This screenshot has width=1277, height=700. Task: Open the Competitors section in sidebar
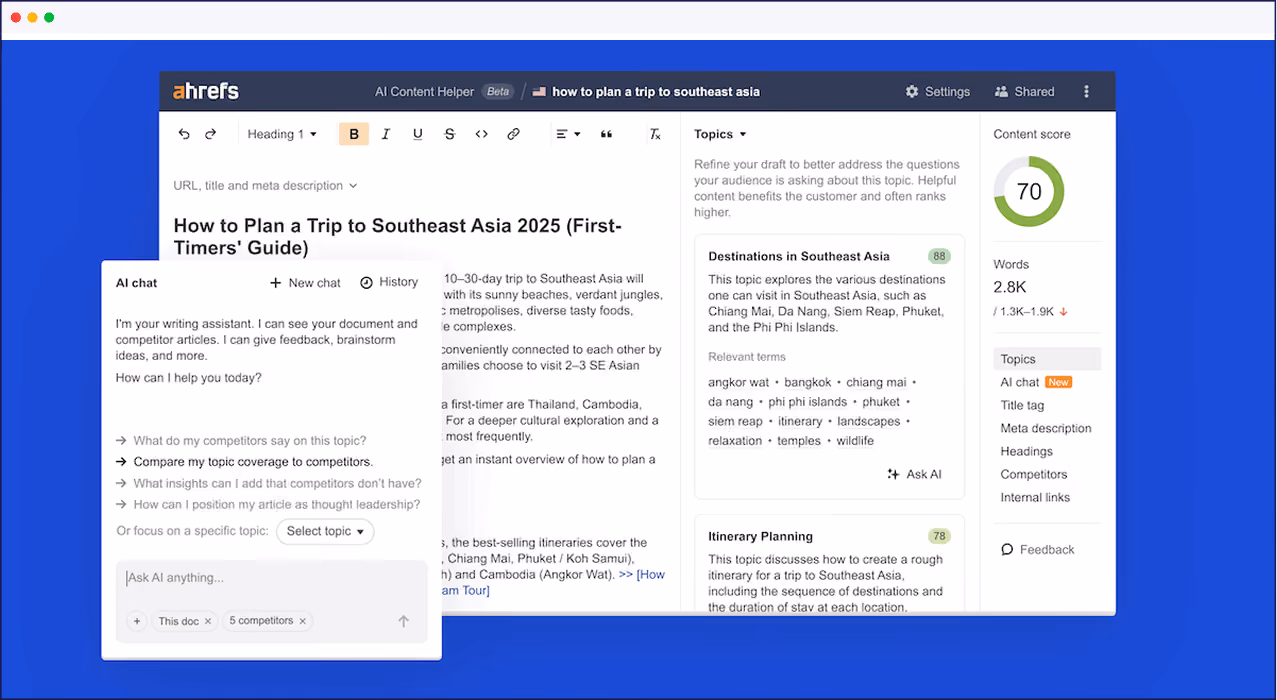pyautogui.click(x=1034, y=474)
